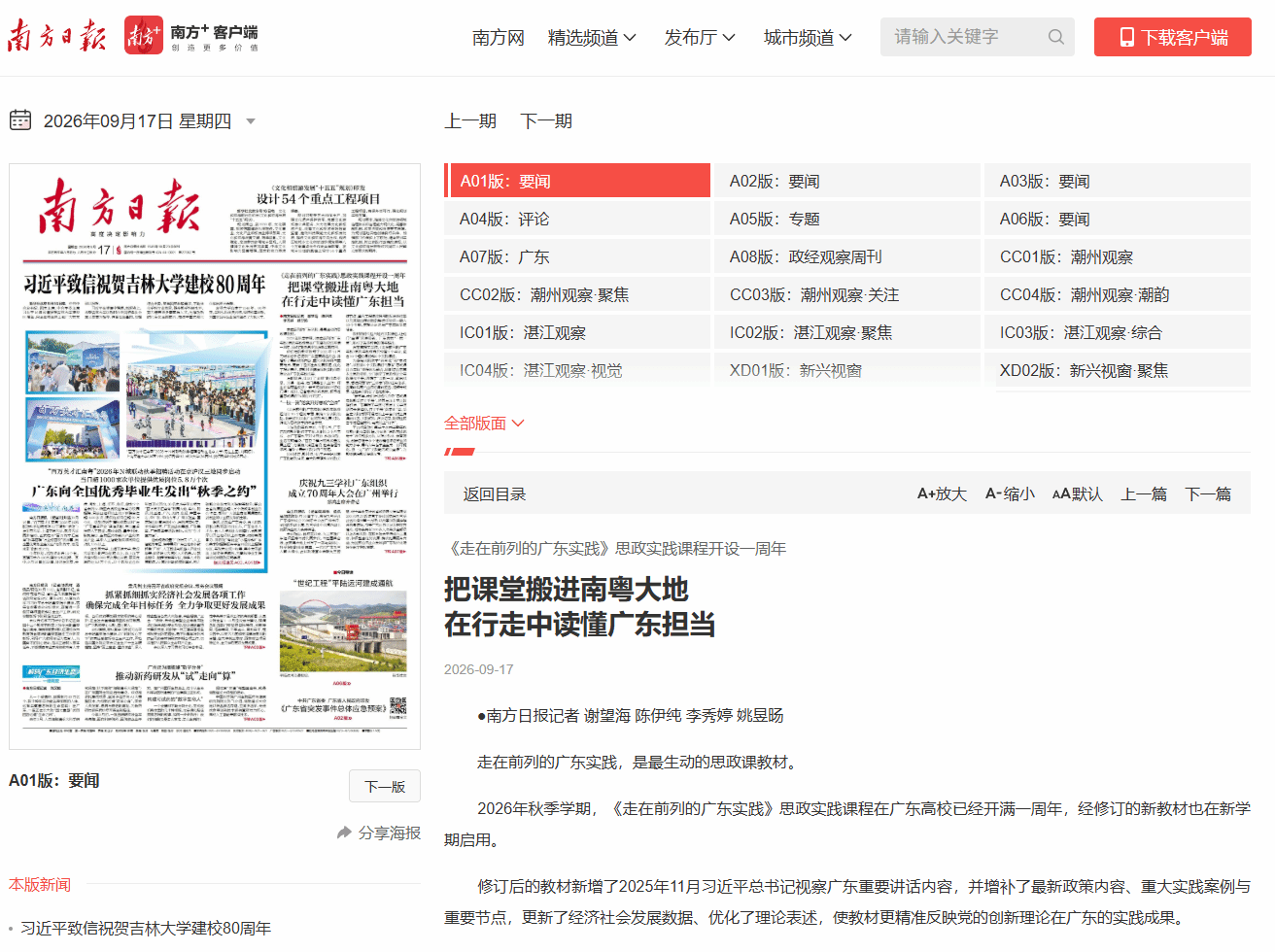Enlarge article text with A+放大
The width and height of the screenshot is (1275, 952).
[x=942, y=493]
